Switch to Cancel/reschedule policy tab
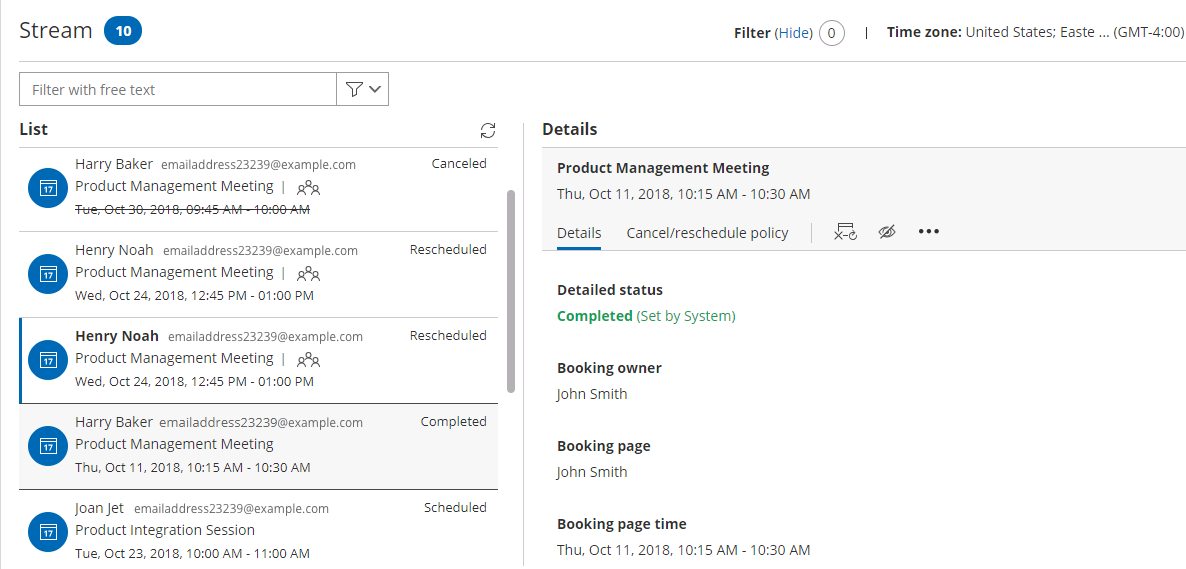The width and height of the screenshot is (1186, 569). click(x=707, y=233)
